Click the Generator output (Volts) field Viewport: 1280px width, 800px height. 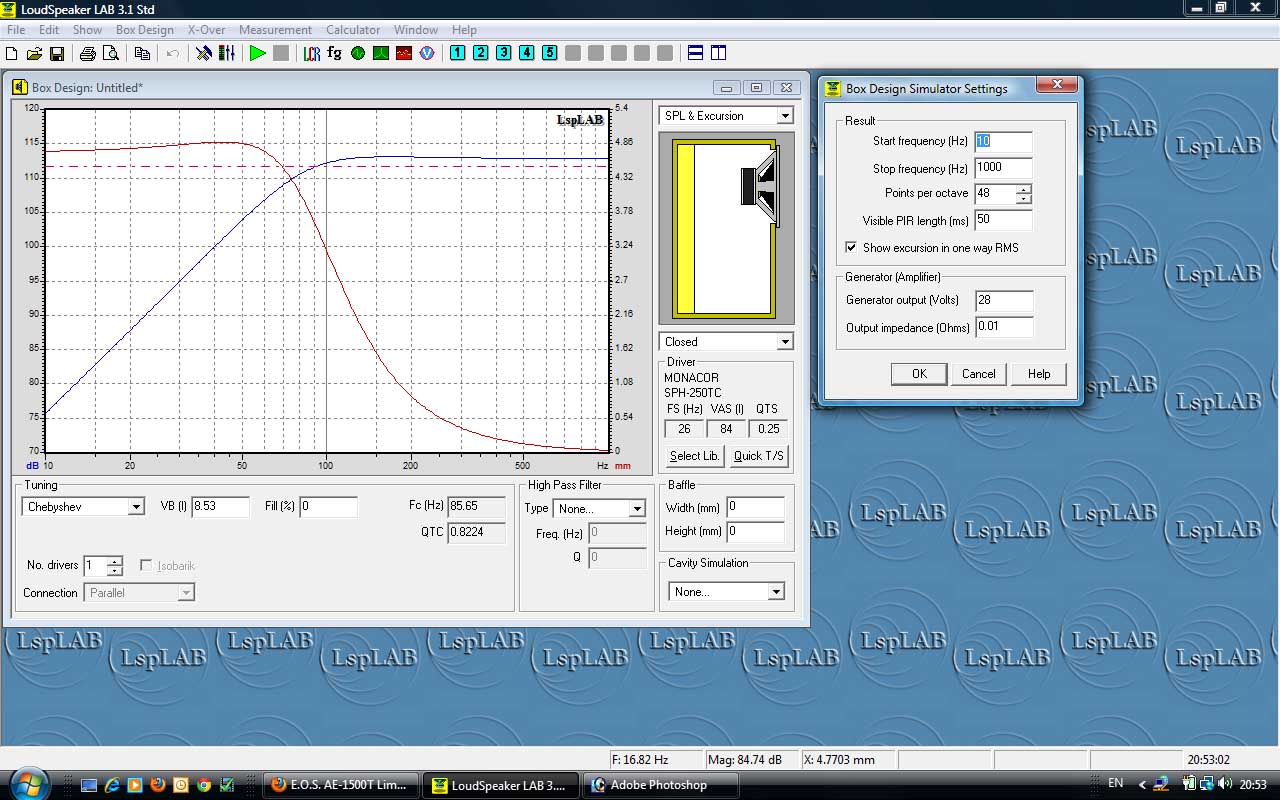pos(1003,300)
